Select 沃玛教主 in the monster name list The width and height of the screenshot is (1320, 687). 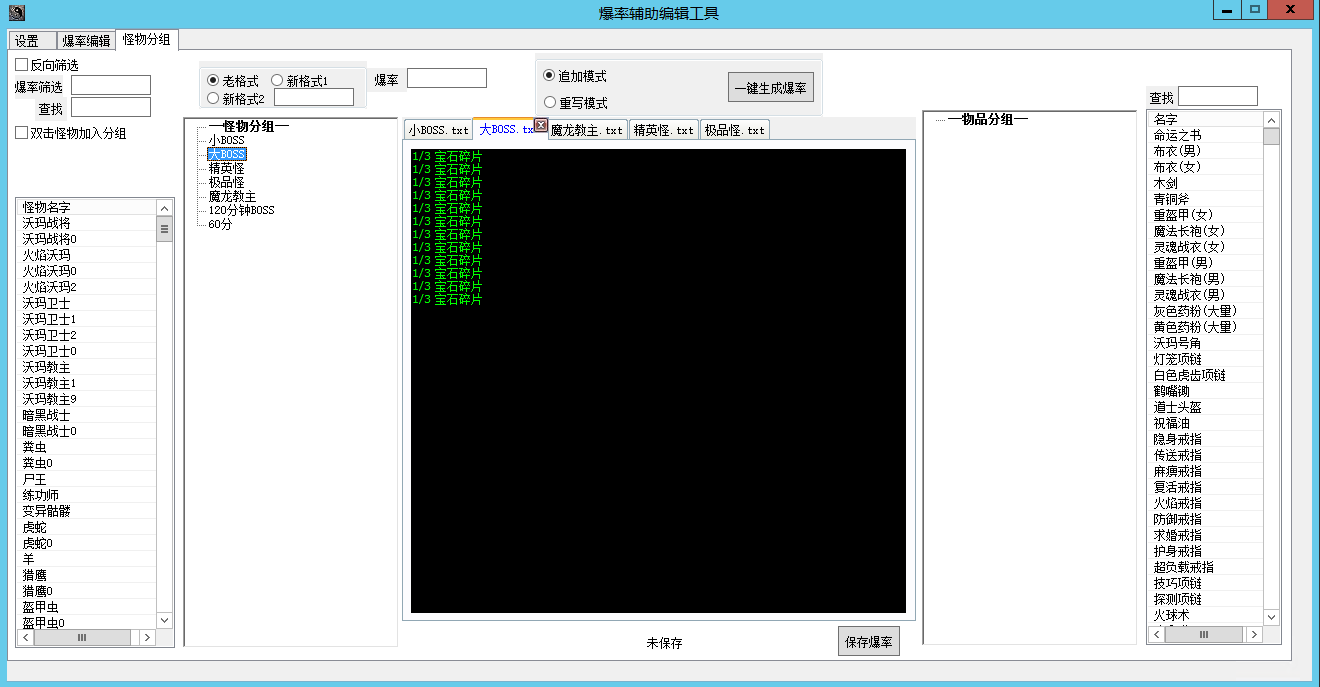click(47, 367)
